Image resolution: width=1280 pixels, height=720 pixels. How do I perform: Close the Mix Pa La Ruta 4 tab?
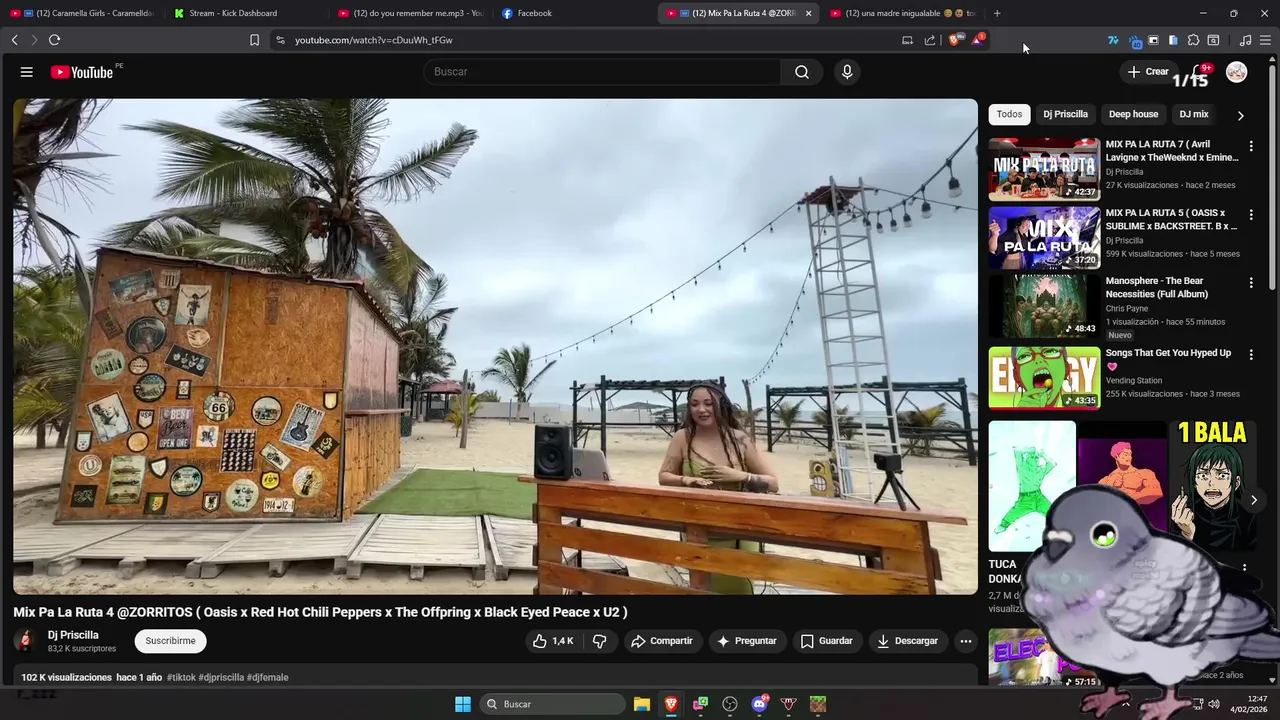[x=808, y=13]
